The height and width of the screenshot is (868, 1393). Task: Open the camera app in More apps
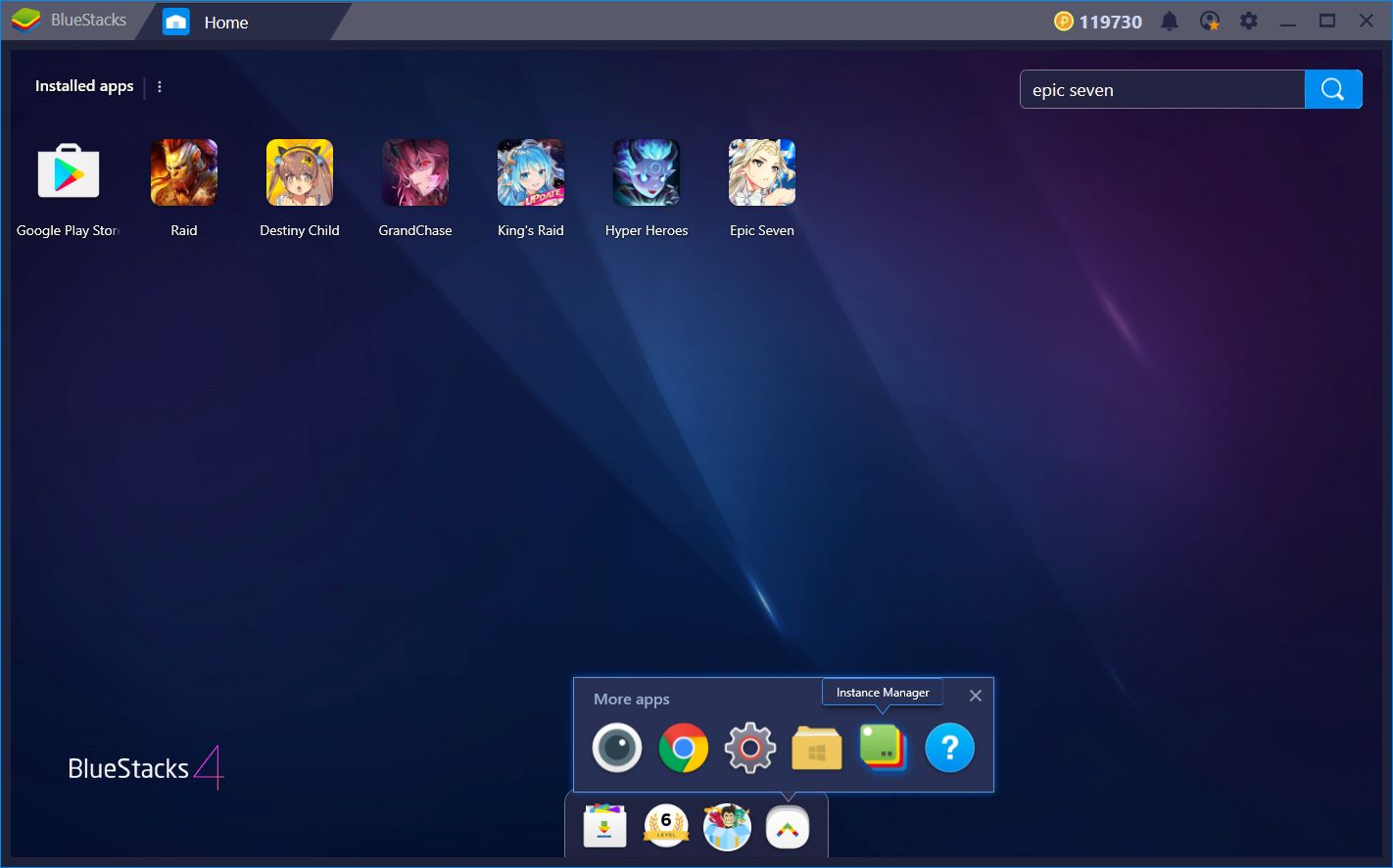[x=617, y=748]
